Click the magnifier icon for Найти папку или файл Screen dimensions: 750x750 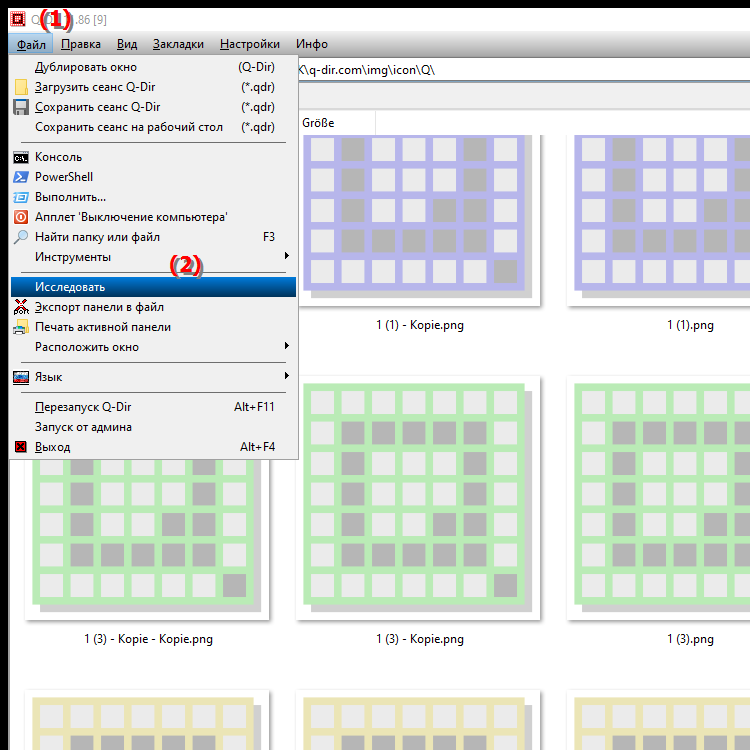[21, 237]
